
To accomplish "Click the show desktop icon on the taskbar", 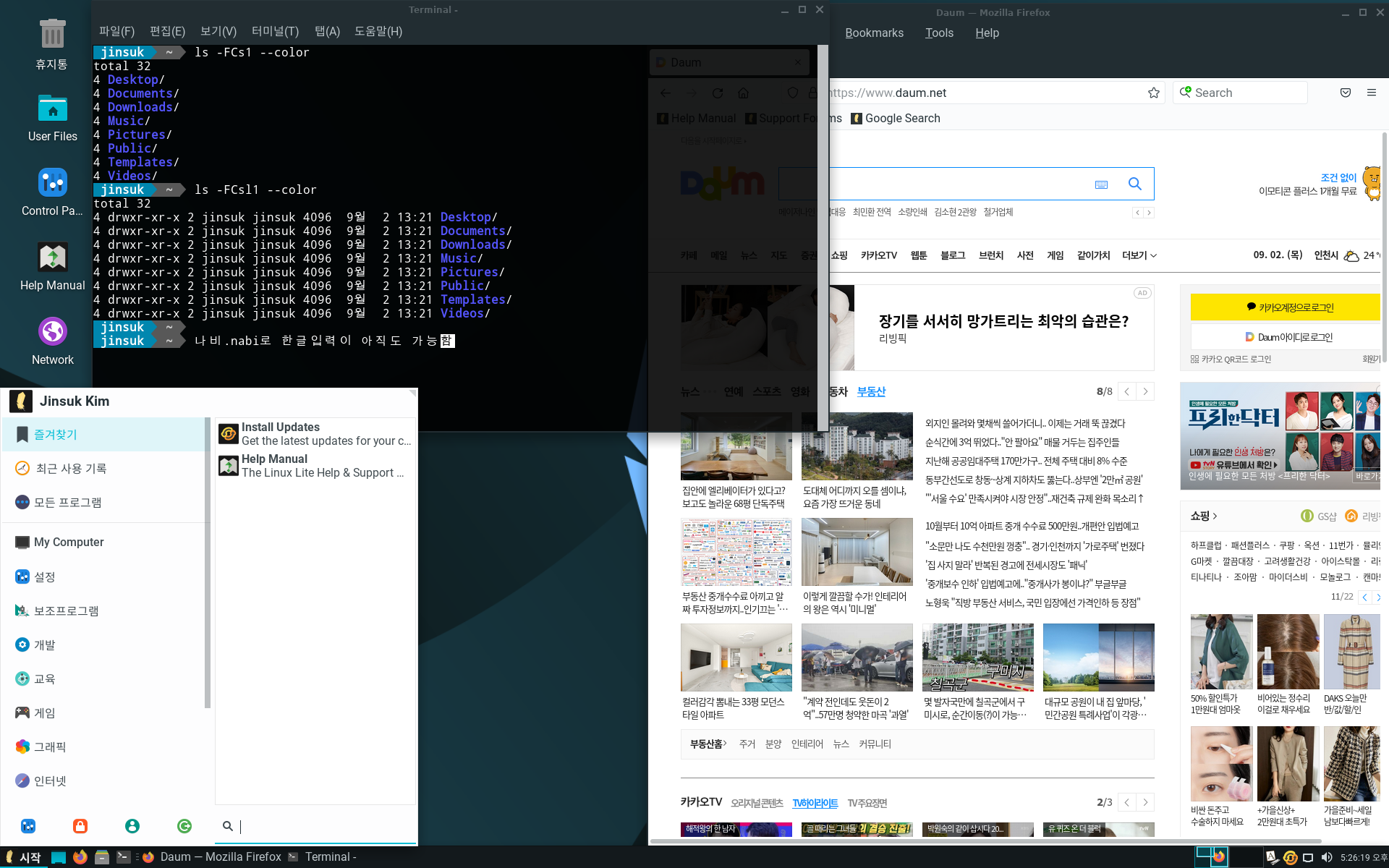I will tap(59, 857).
